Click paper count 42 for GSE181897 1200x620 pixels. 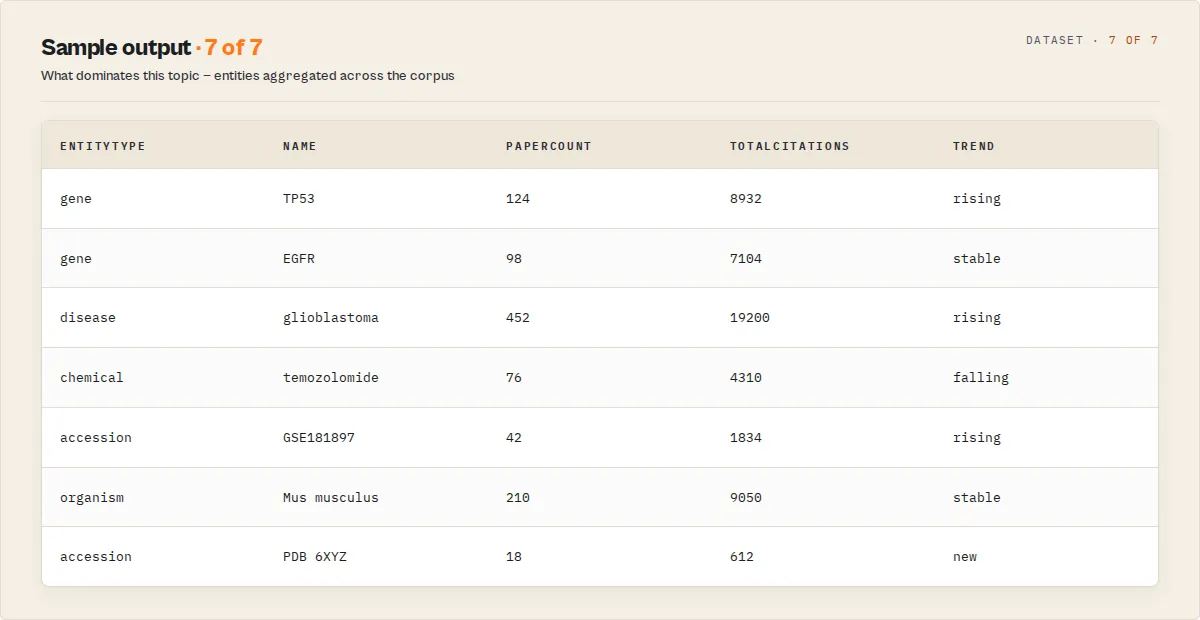point(514,438)
